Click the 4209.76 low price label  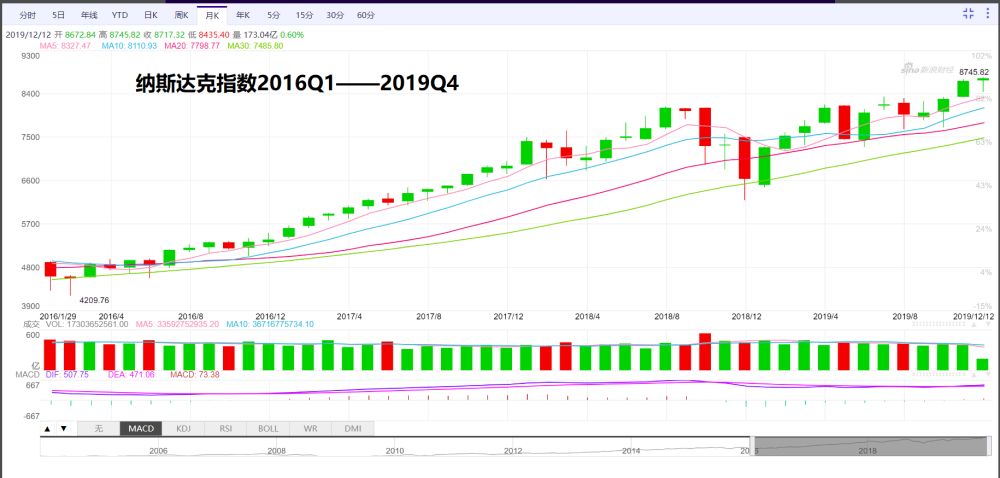[94, 300]
